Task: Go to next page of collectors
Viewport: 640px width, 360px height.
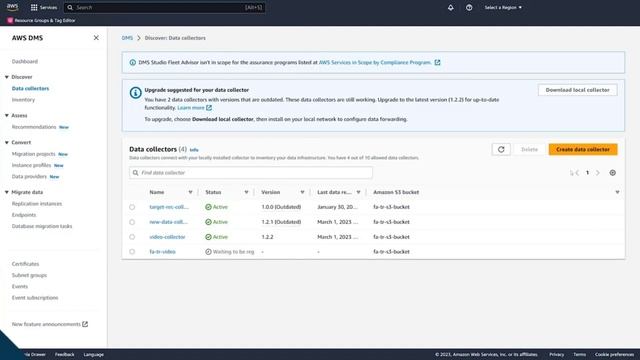Action: coord(598,173)
